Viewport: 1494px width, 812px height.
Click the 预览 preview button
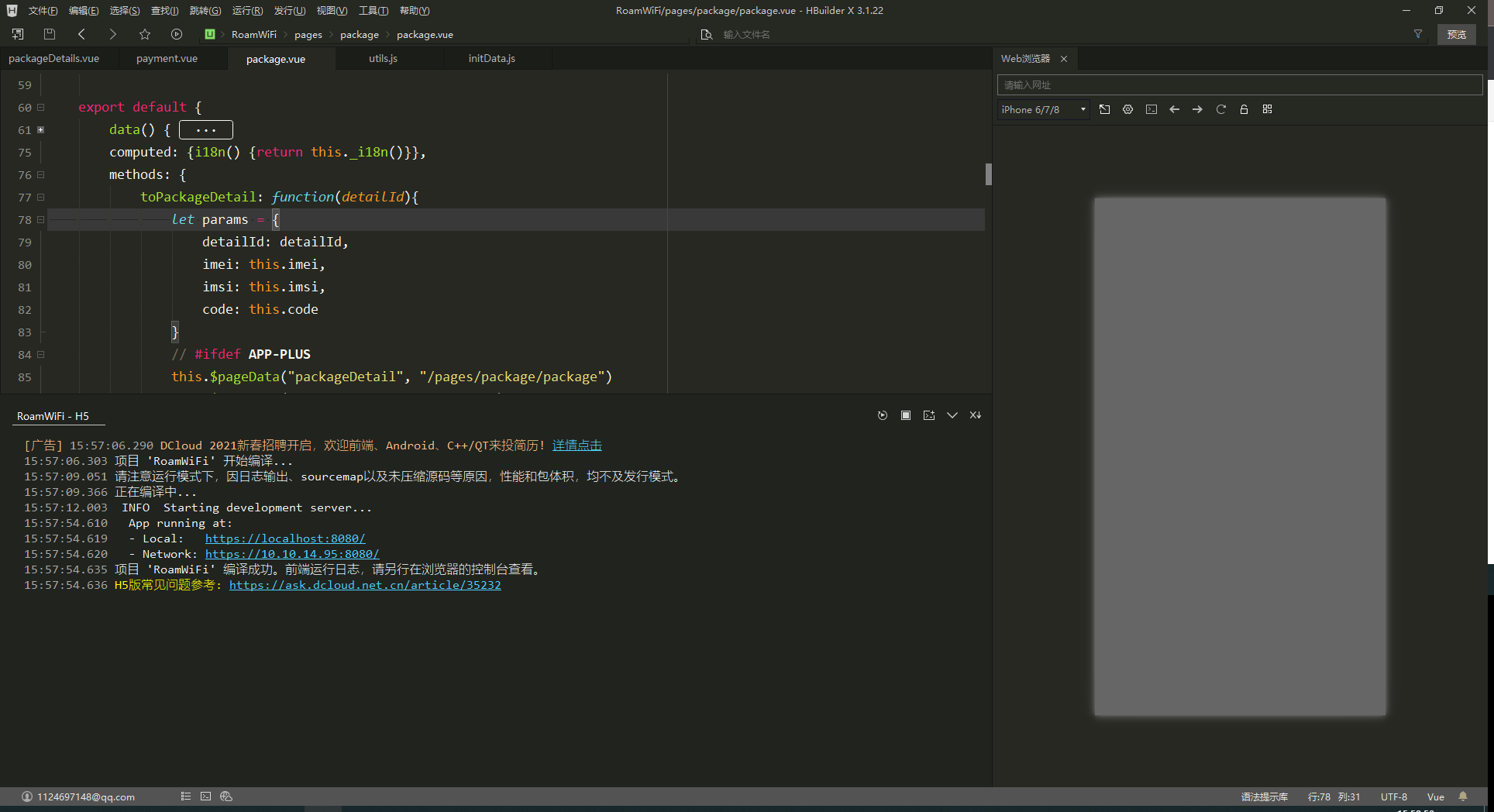click(1456, 34)
